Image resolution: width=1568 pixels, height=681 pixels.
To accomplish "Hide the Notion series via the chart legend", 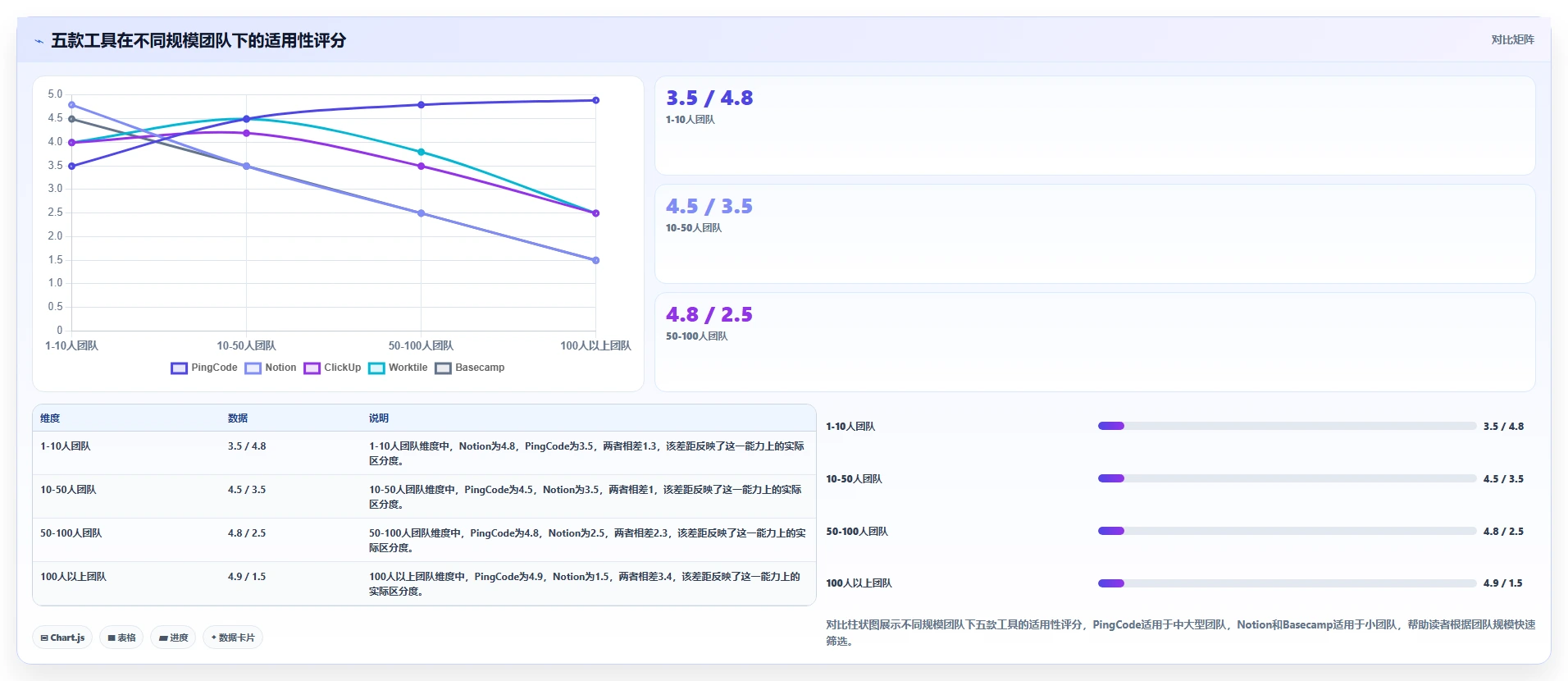I will click(271, 368).
